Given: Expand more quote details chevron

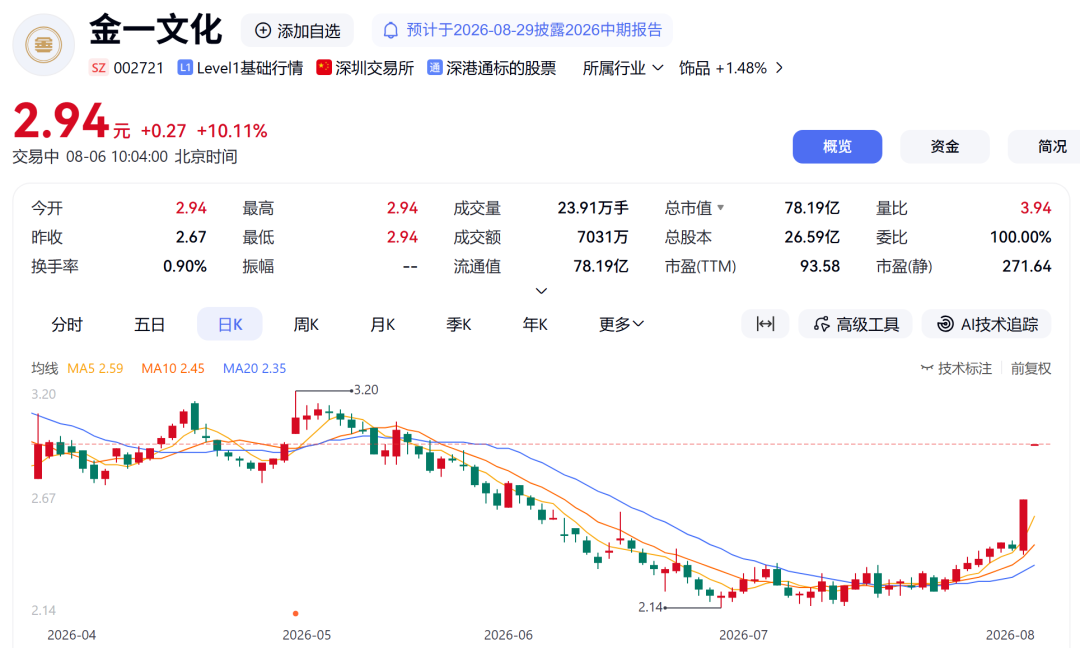Looking at the screenshot, I should (541, 291).
